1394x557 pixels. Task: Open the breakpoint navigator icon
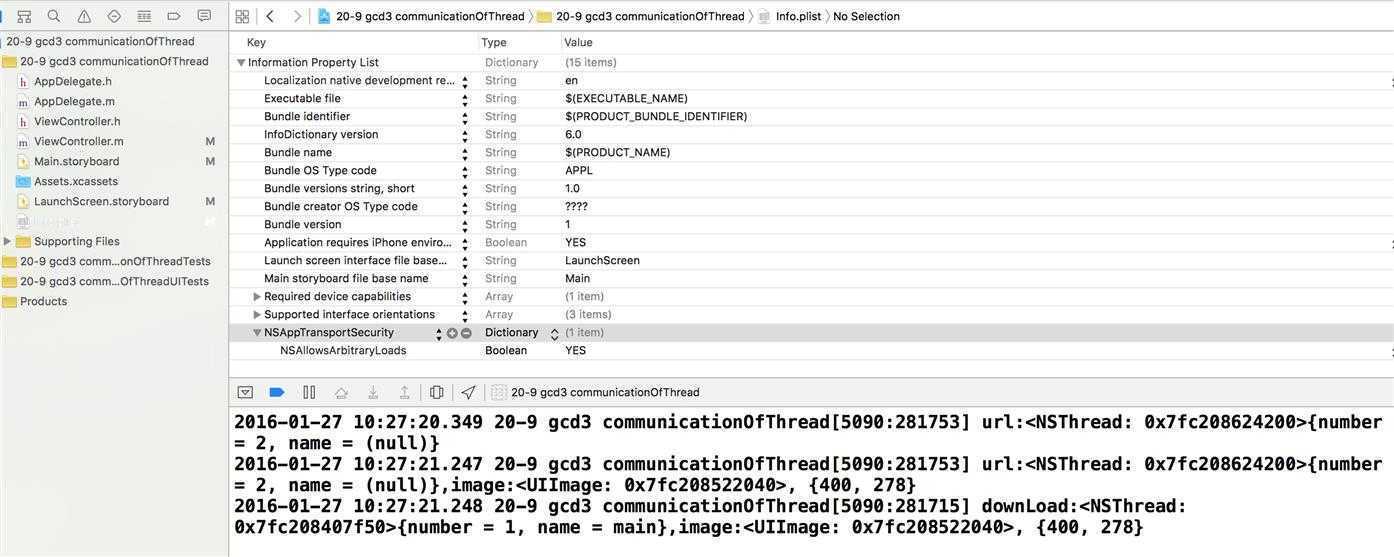[x=174, y=16]
